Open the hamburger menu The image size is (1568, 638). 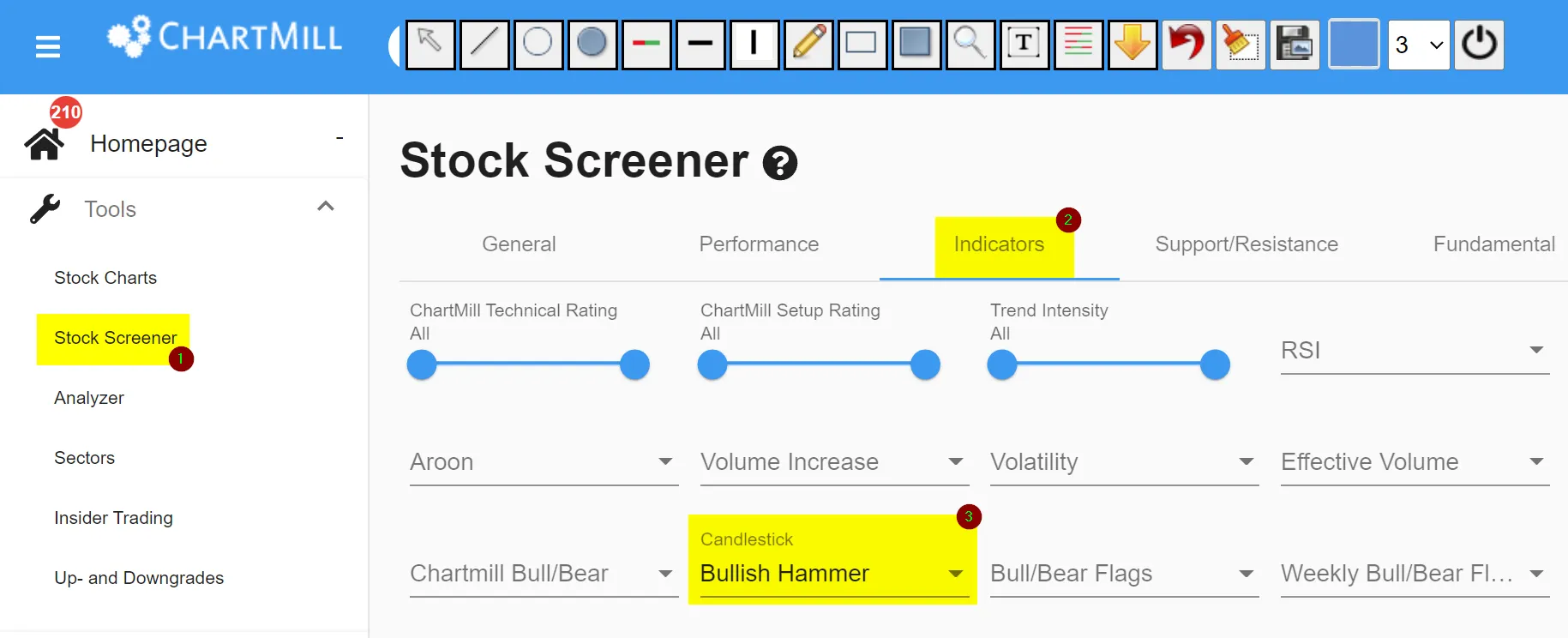click(48, 46)
